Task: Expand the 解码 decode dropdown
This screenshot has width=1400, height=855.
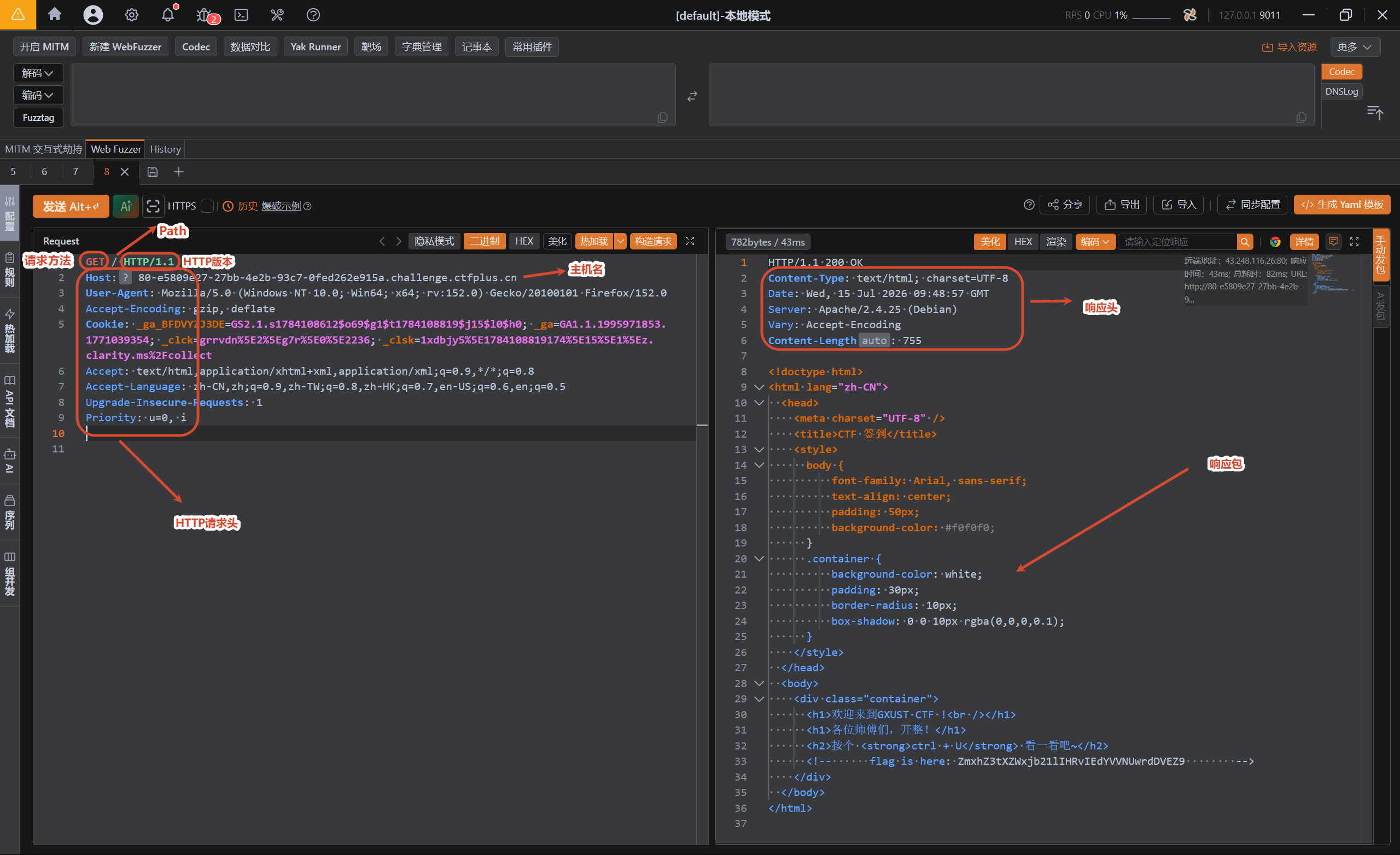Action: point(38,73)
